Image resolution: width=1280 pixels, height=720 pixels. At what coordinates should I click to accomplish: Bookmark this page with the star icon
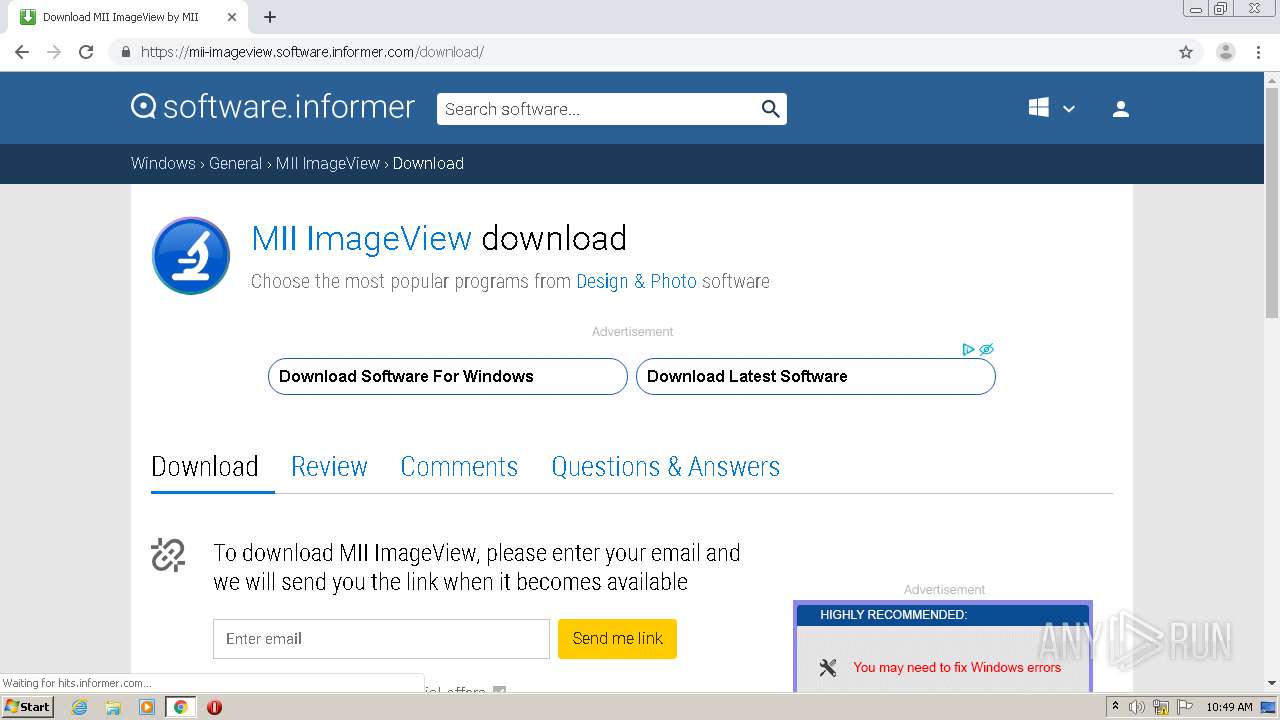pyautogui.click(x=1186, y=52)
